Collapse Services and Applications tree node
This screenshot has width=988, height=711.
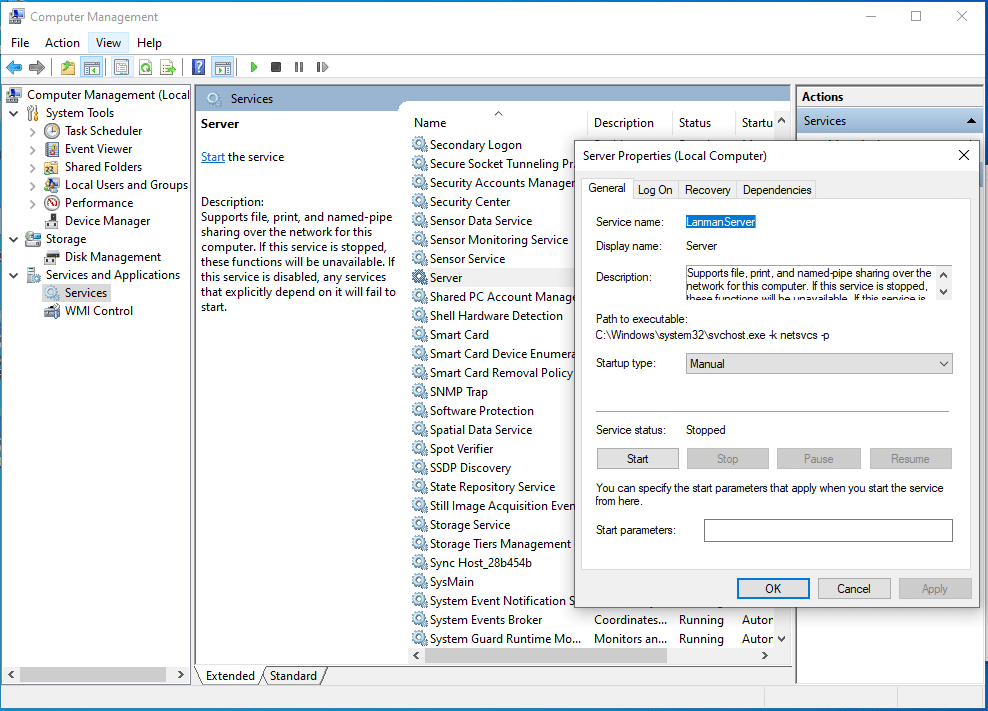point(14,275)
